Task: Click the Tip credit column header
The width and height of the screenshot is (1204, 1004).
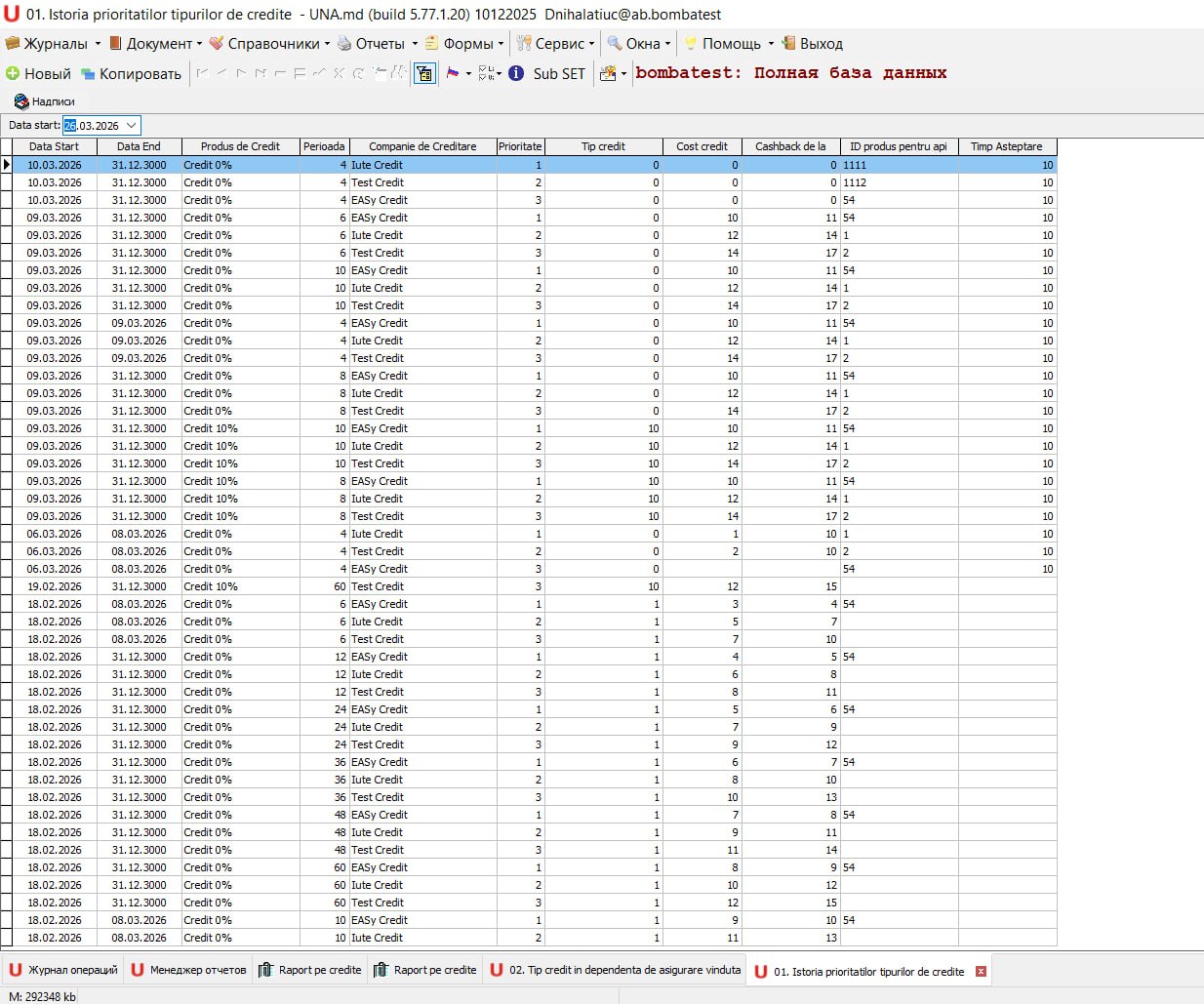Action: point(603,146)
